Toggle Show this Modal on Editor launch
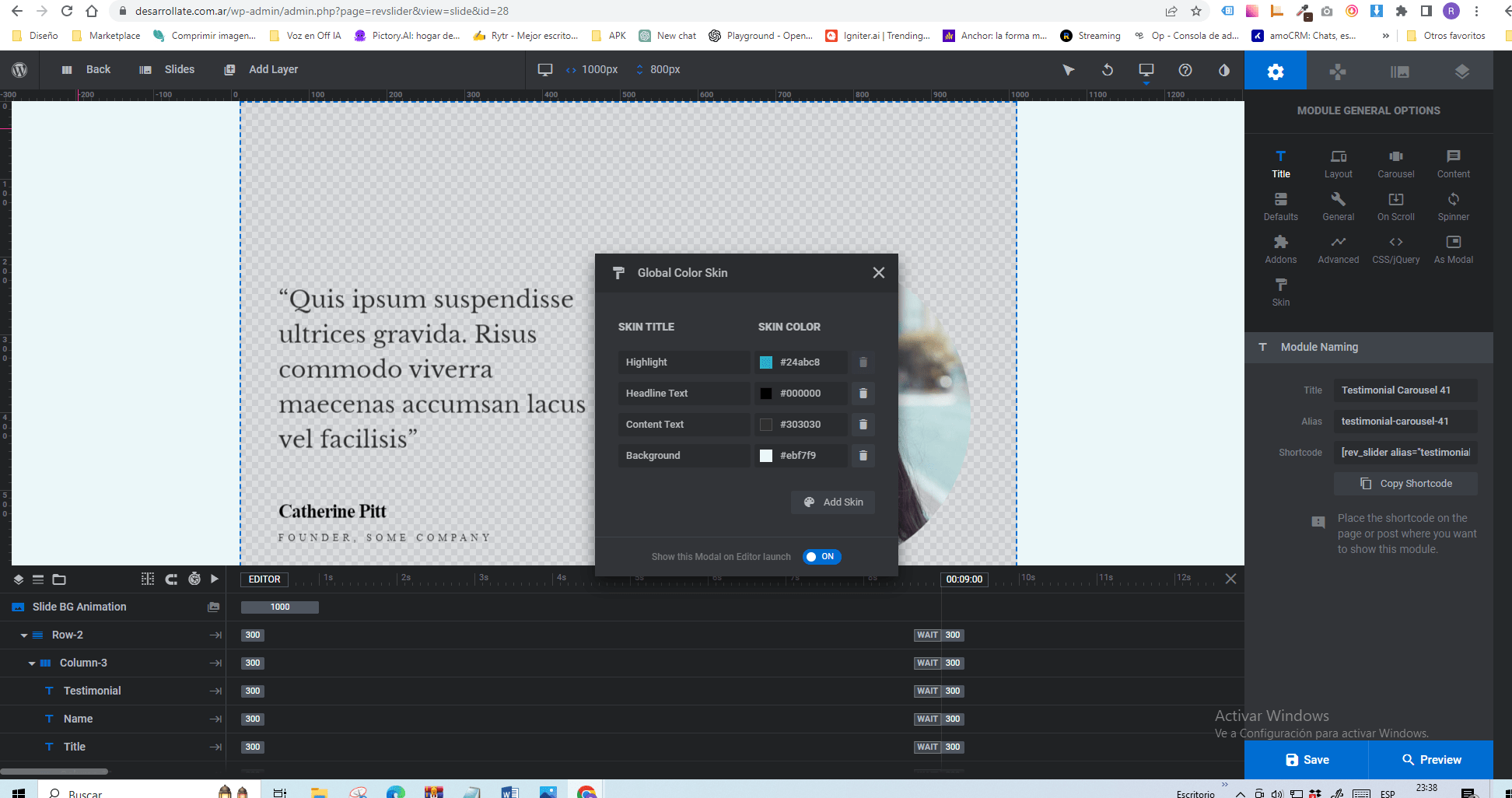Image resolution: width=1512 pixels, height=798 pixels. click(x=822, y=557)
